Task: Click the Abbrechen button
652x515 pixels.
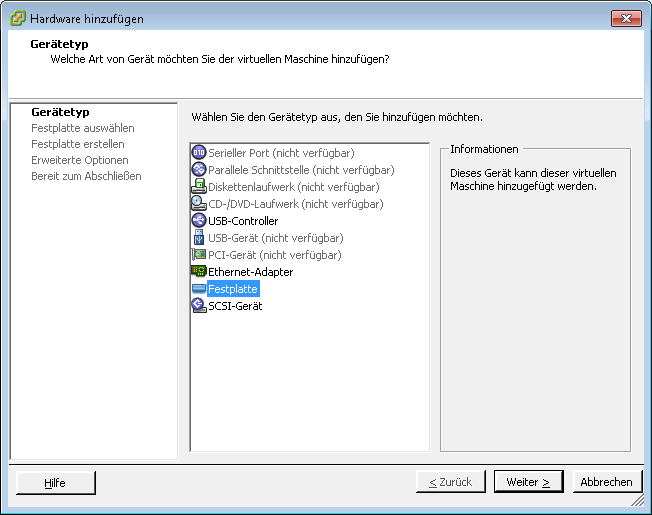Action: point(606,482)
